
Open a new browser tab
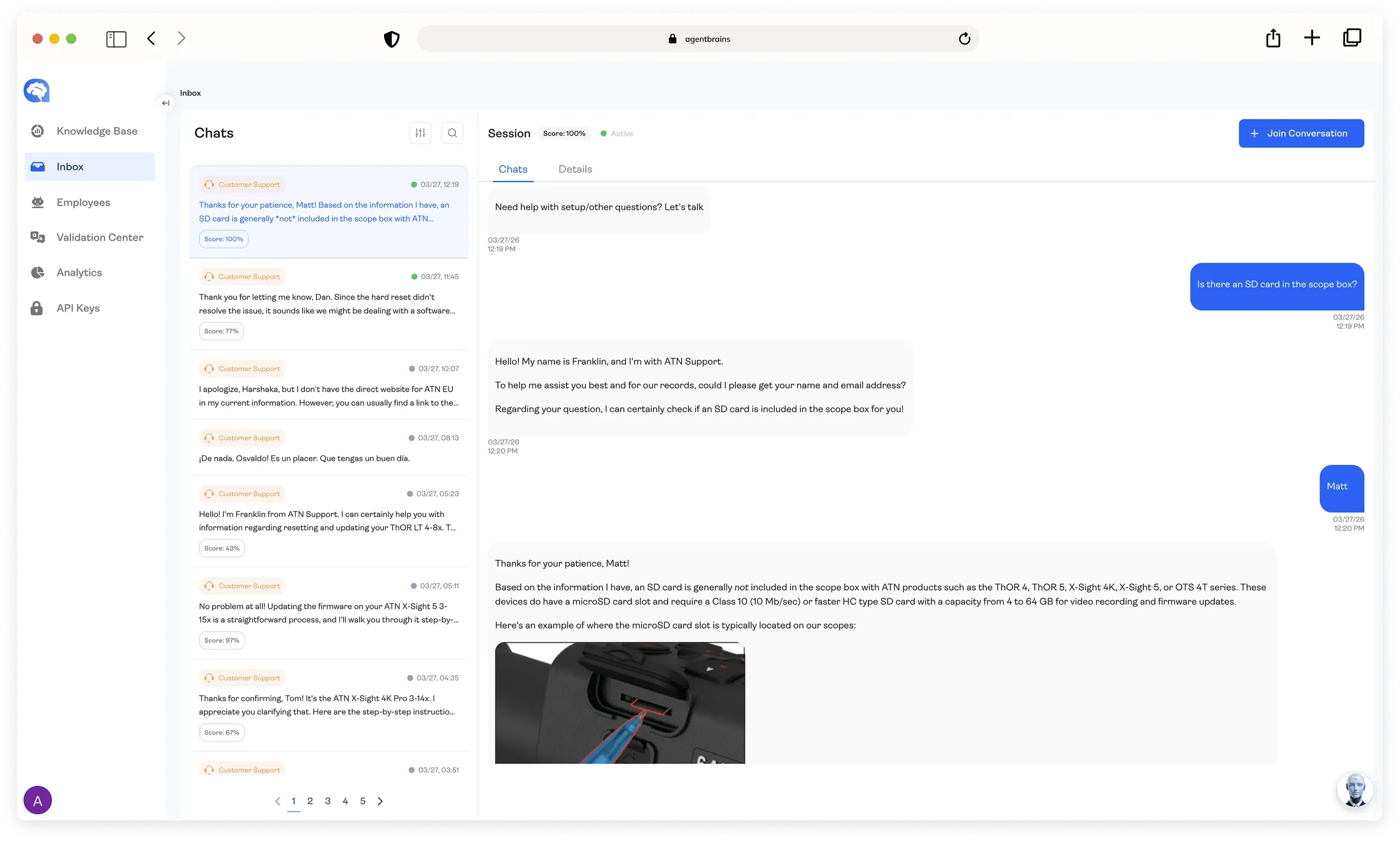point(1311,38)
